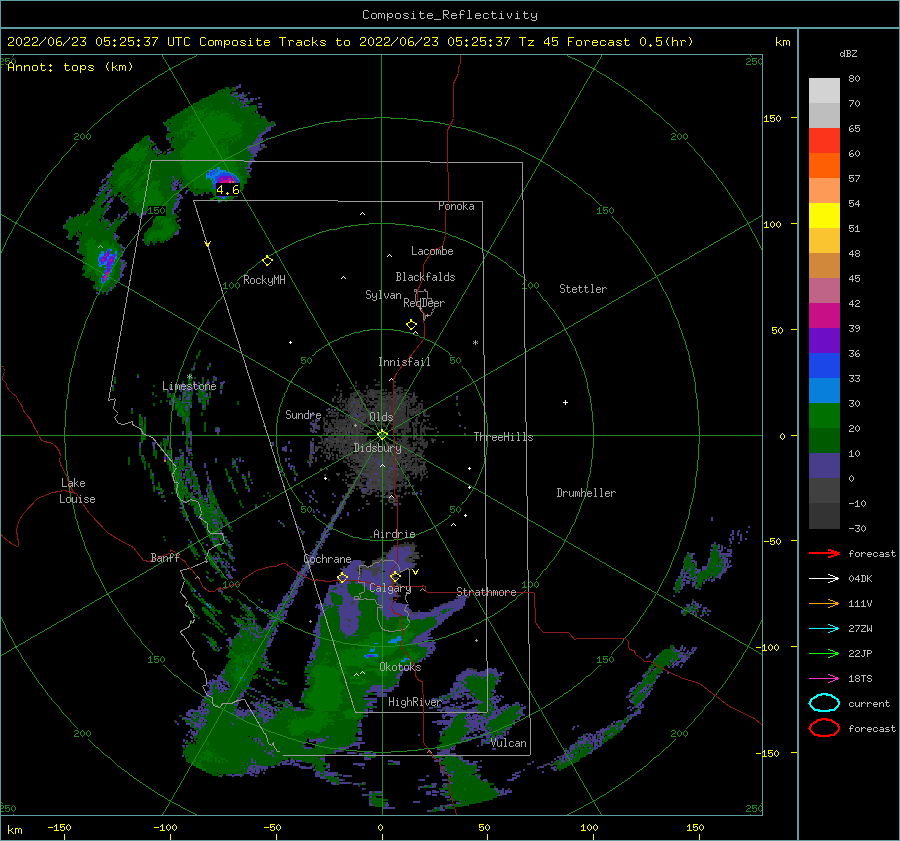Screen dimensions: 900x841
Task: Click the Annot: tops (km) label
Action: point(70,67)
